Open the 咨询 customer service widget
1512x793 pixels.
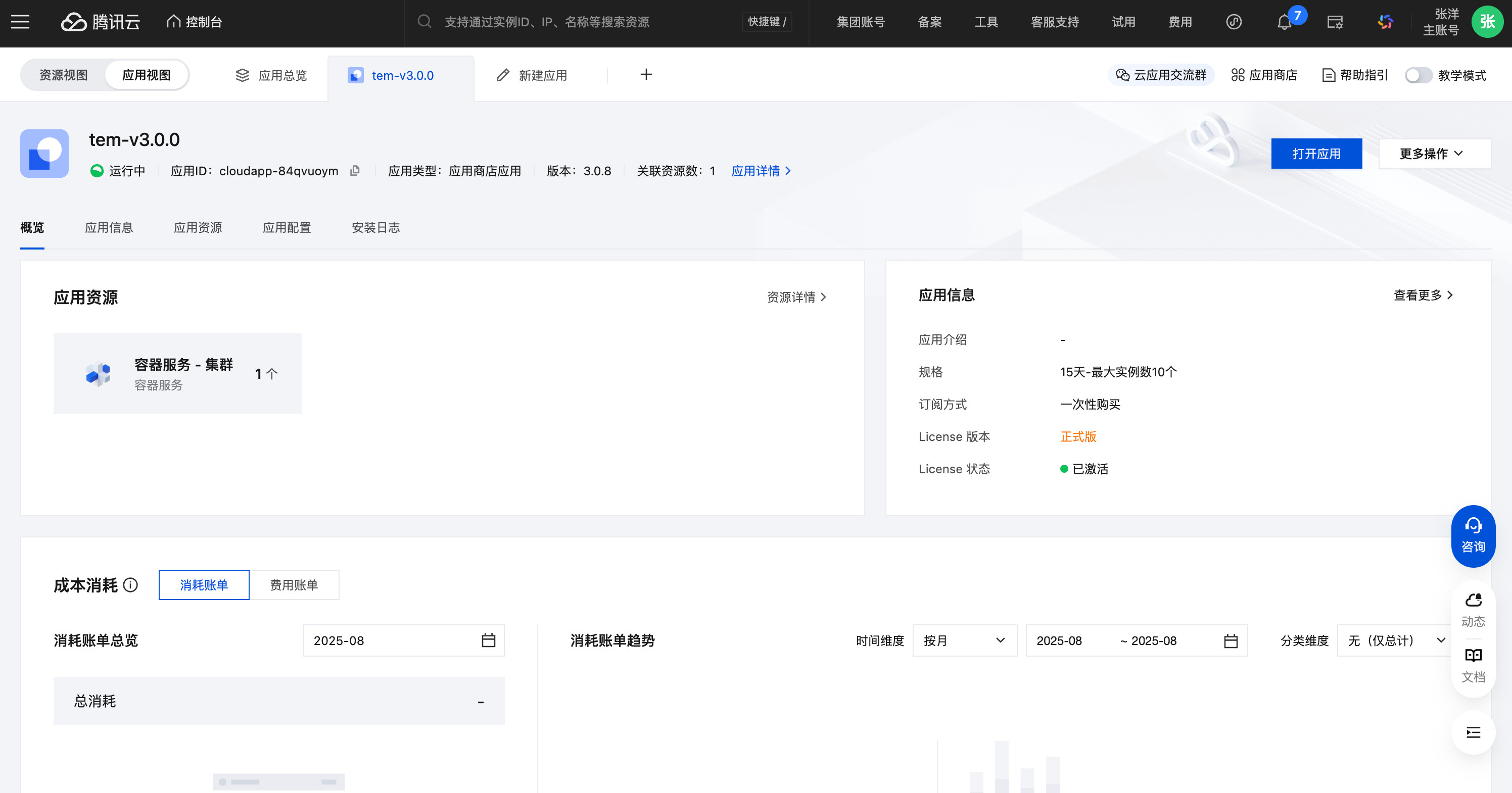tap(1473, 535)
